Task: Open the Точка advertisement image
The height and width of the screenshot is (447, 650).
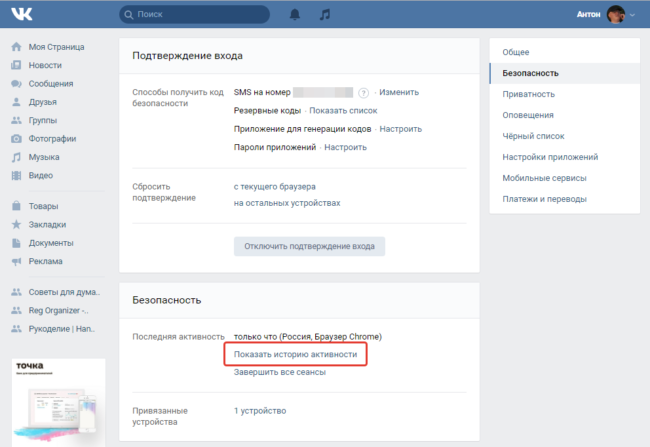Action: click(x=58, y=402)
